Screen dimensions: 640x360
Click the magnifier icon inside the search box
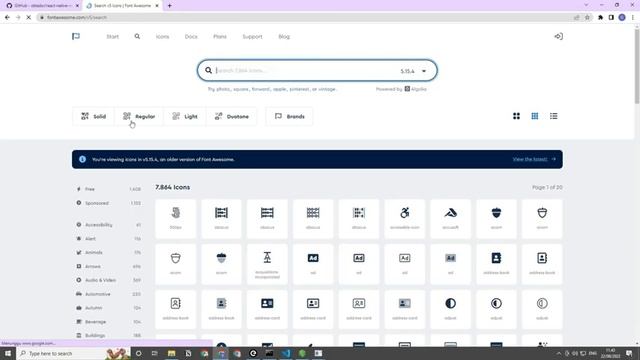(x=208, y=70)
